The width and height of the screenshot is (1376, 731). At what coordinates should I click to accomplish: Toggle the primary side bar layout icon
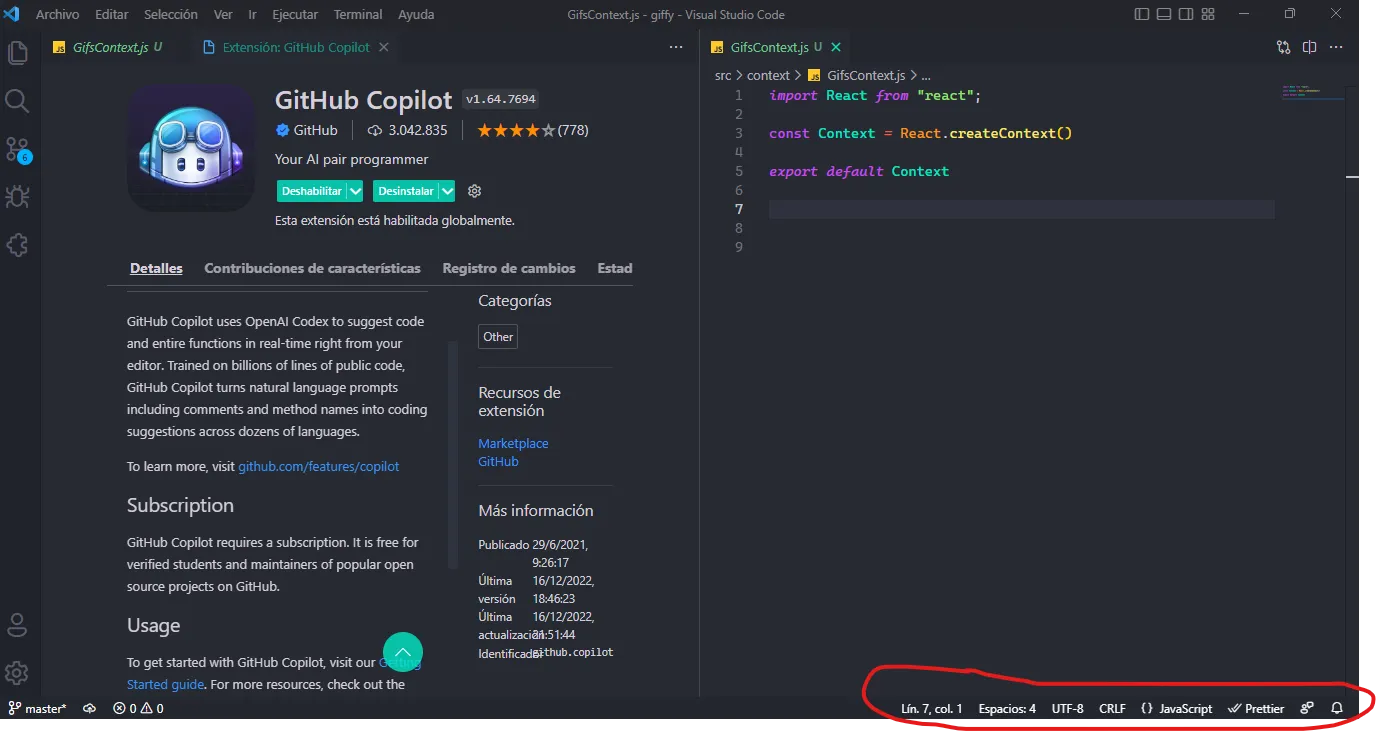click(1142, 14)
